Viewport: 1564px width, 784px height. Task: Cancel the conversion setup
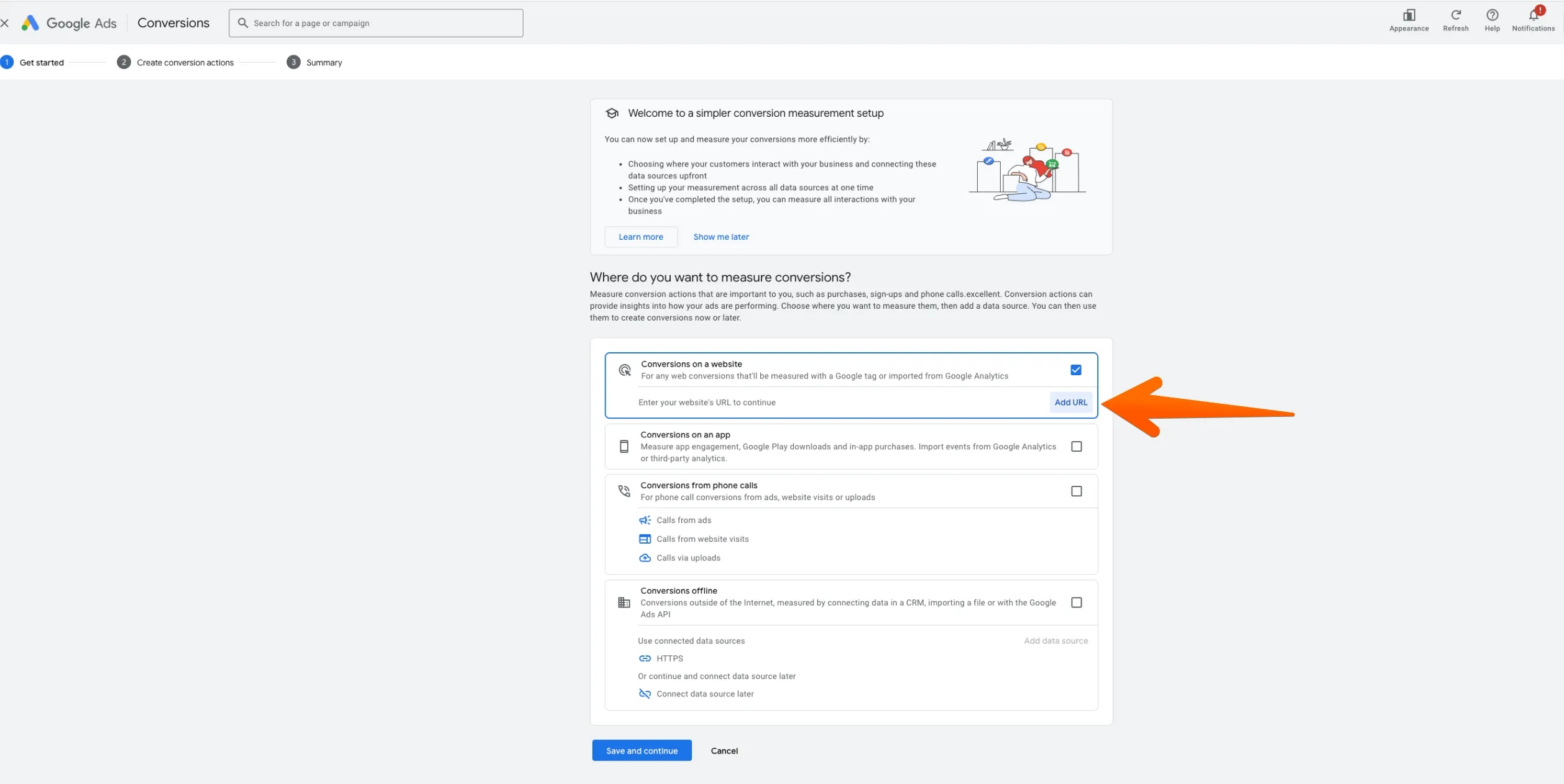[x=724, y=750]
